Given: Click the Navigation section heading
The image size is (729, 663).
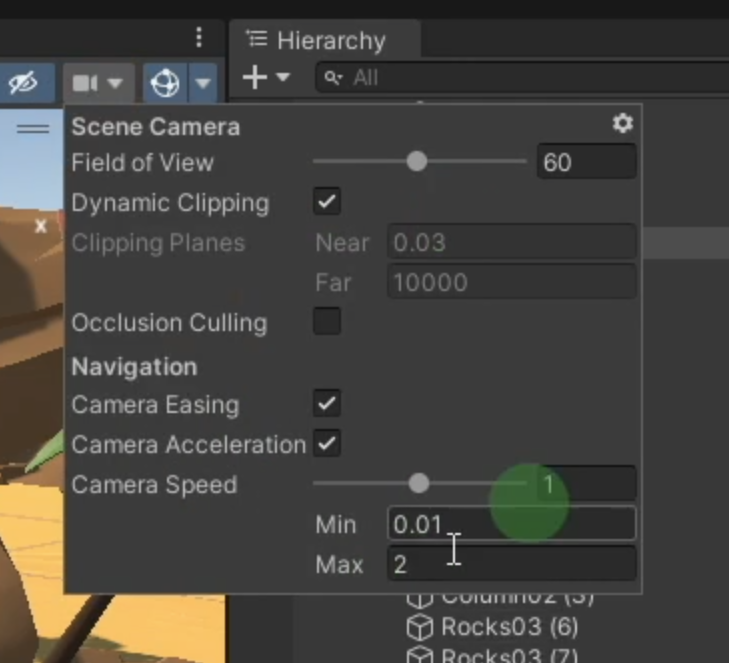Looking at the screenshot, I should pos(134,367).
